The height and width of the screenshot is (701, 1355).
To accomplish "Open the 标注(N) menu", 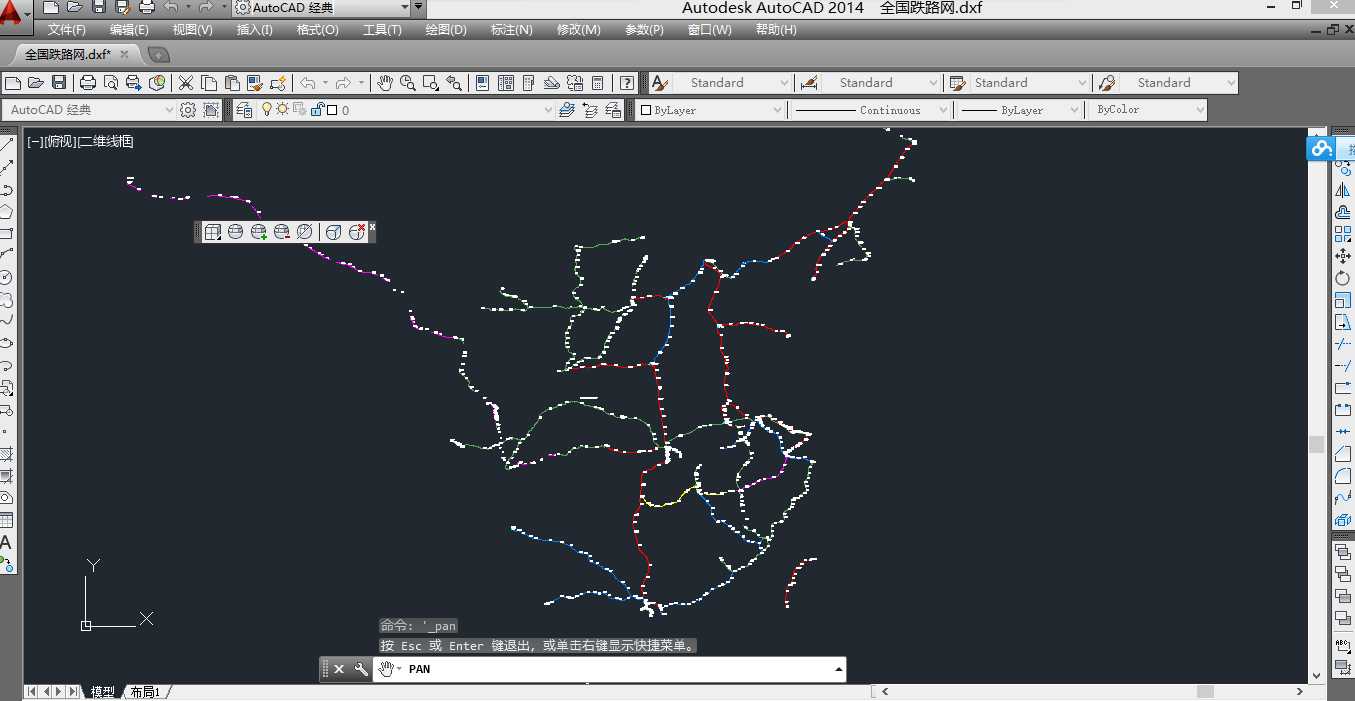I will pyautogui.click(x=511, y=30).
